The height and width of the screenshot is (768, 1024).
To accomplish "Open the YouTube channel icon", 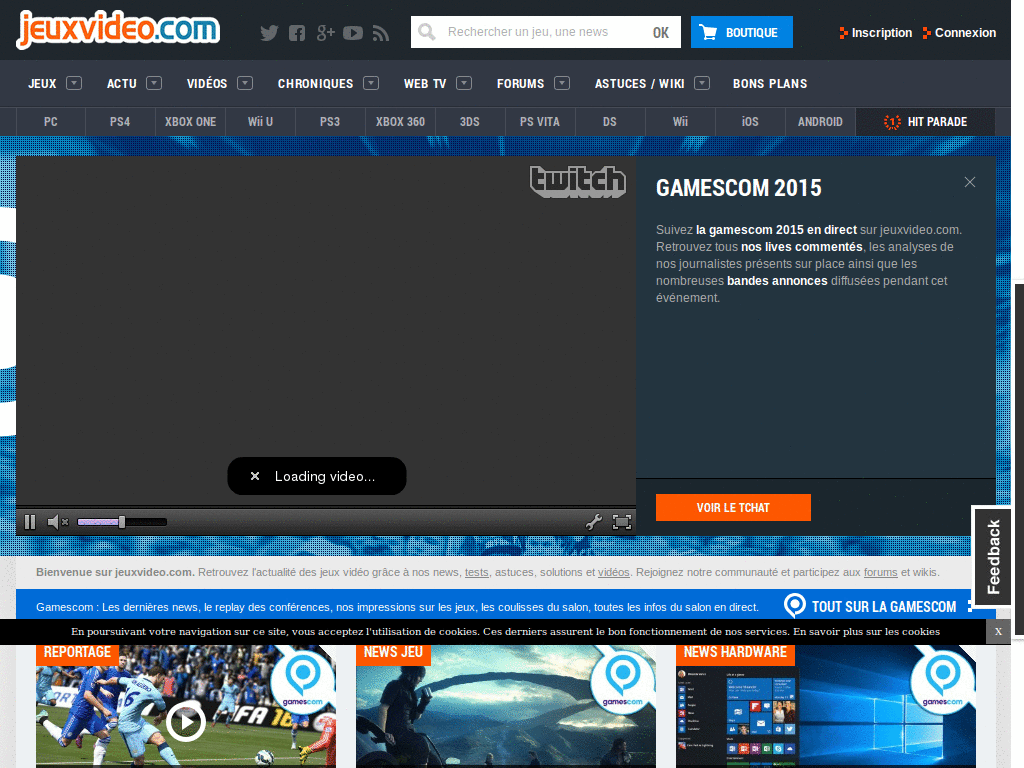I will click(x=353, y=33).
